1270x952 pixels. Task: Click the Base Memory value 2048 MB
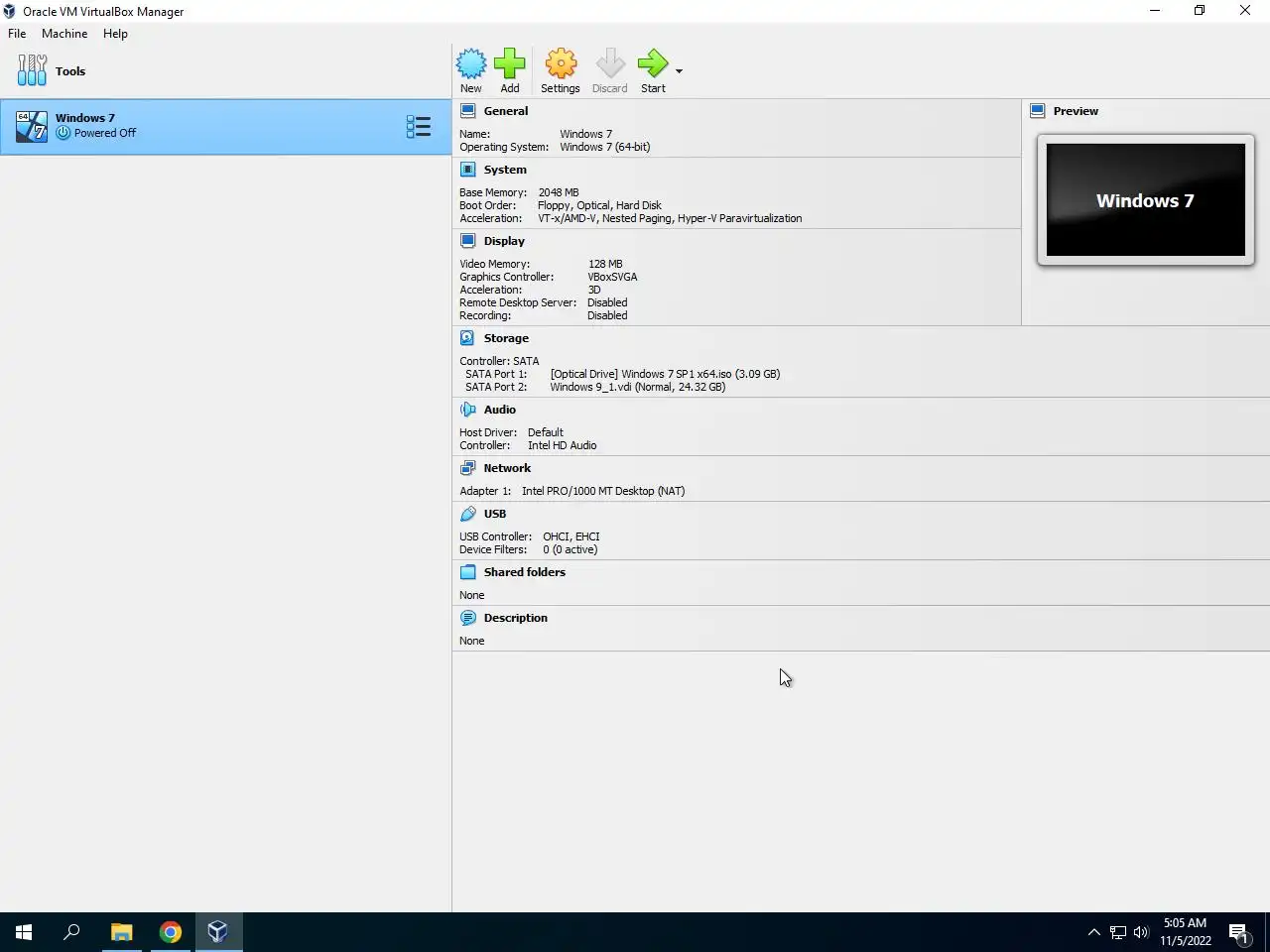(x=559, y=192)
